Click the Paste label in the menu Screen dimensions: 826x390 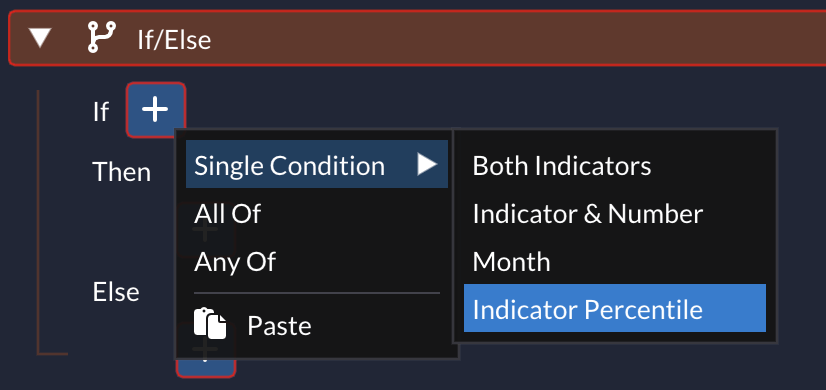(x=279, y=326)
